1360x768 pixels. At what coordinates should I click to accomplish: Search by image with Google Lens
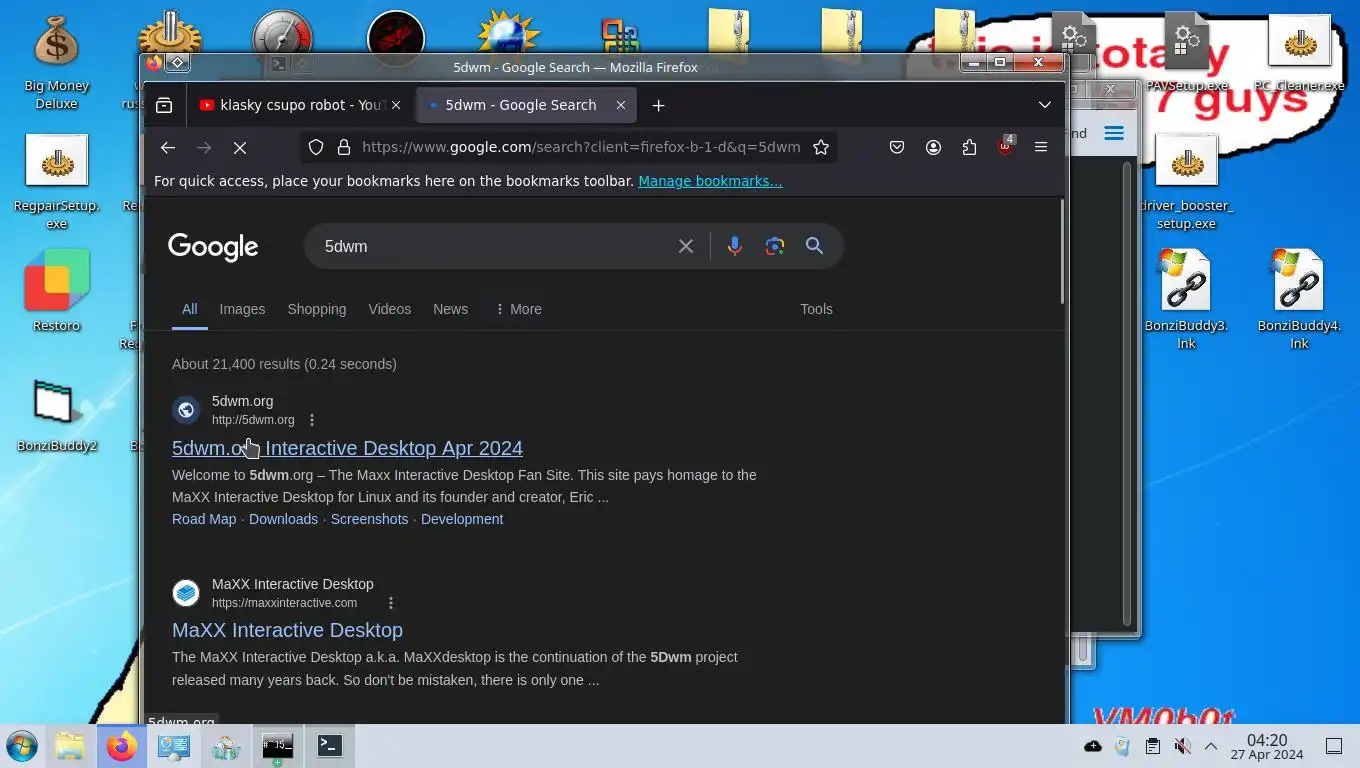coord(775,246)
